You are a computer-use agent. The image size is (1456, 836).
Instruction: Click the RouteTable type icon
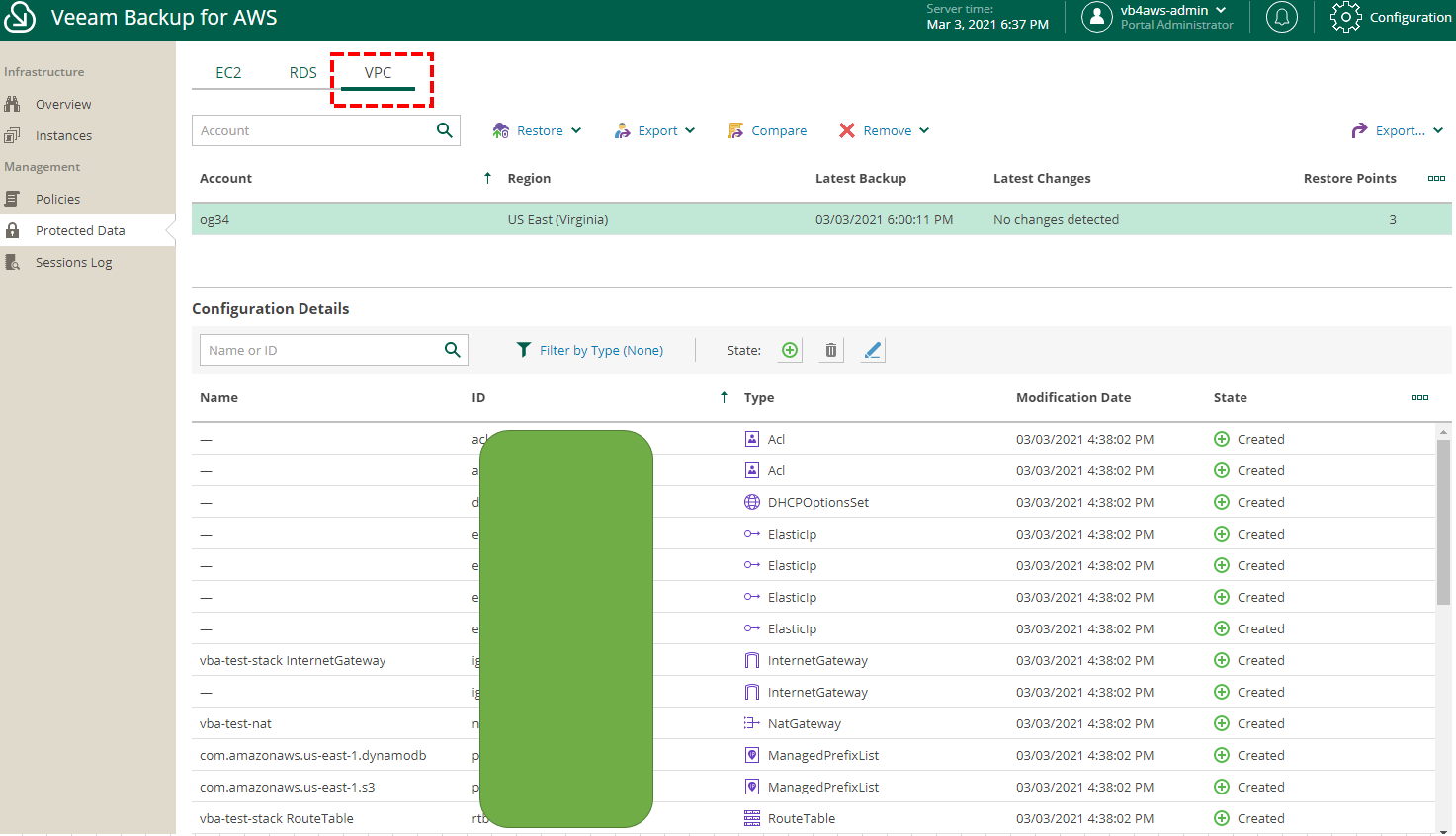pyautogui.click(x=752, y=818)
